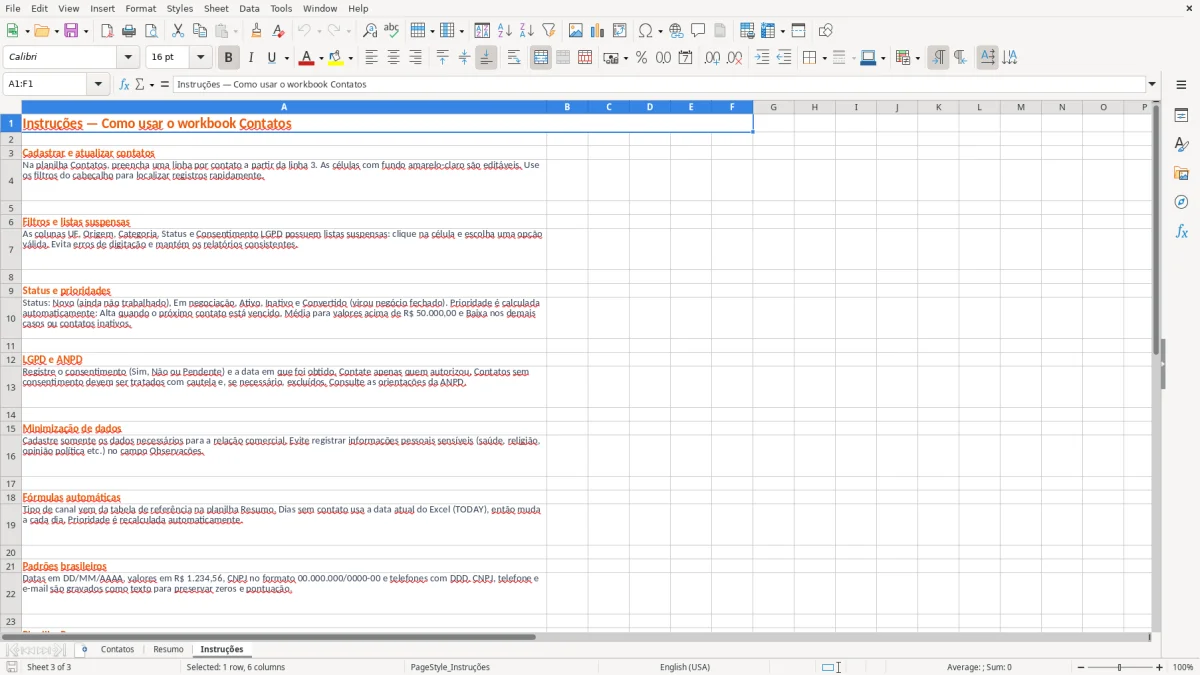Toggle AutoFilter funnel icon
This screenshot has height=675, width=1200.
coord(548,31)
